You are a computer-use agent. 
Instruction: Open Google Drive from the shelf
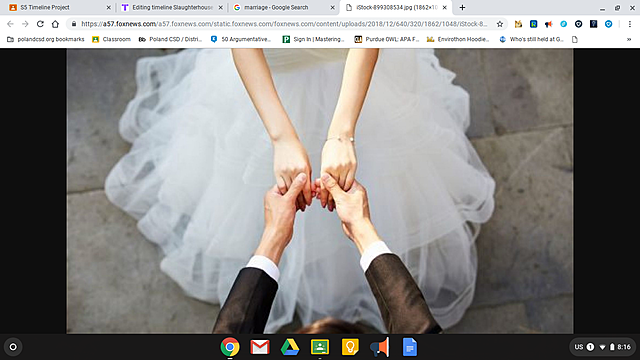(x=290, y=347)
